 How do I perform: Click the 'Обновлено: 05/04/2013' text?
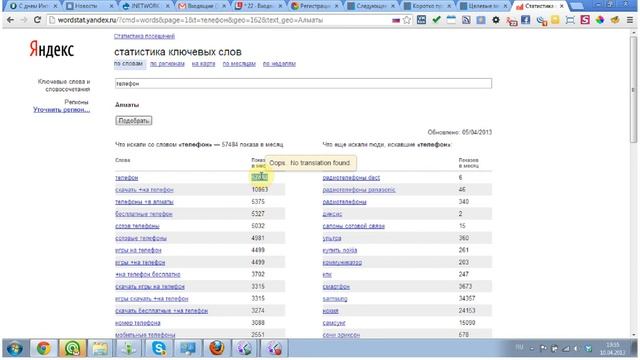coord(460,132)
